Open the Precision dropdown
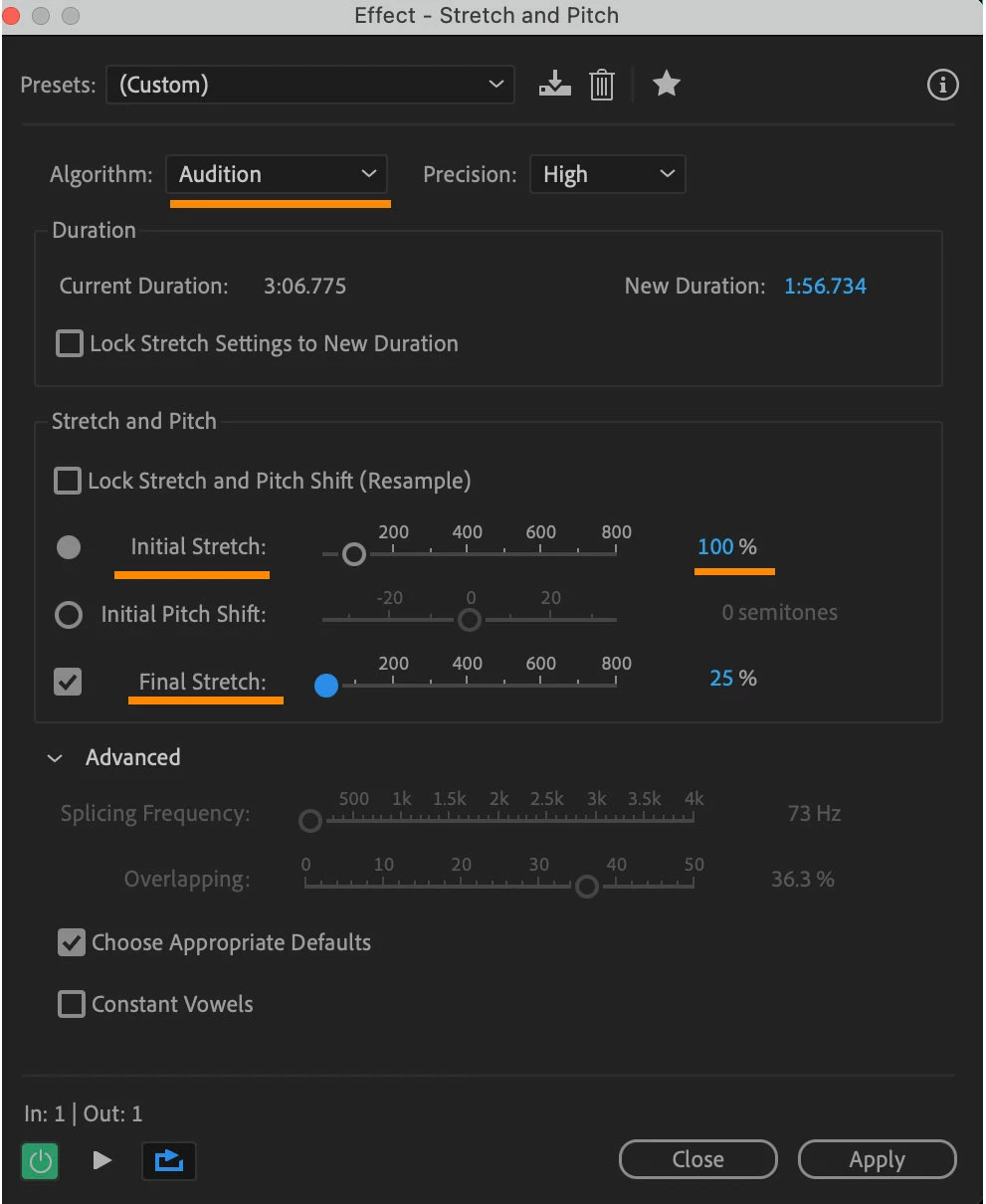Screen dimensions: 986x1204 (607, 175)
